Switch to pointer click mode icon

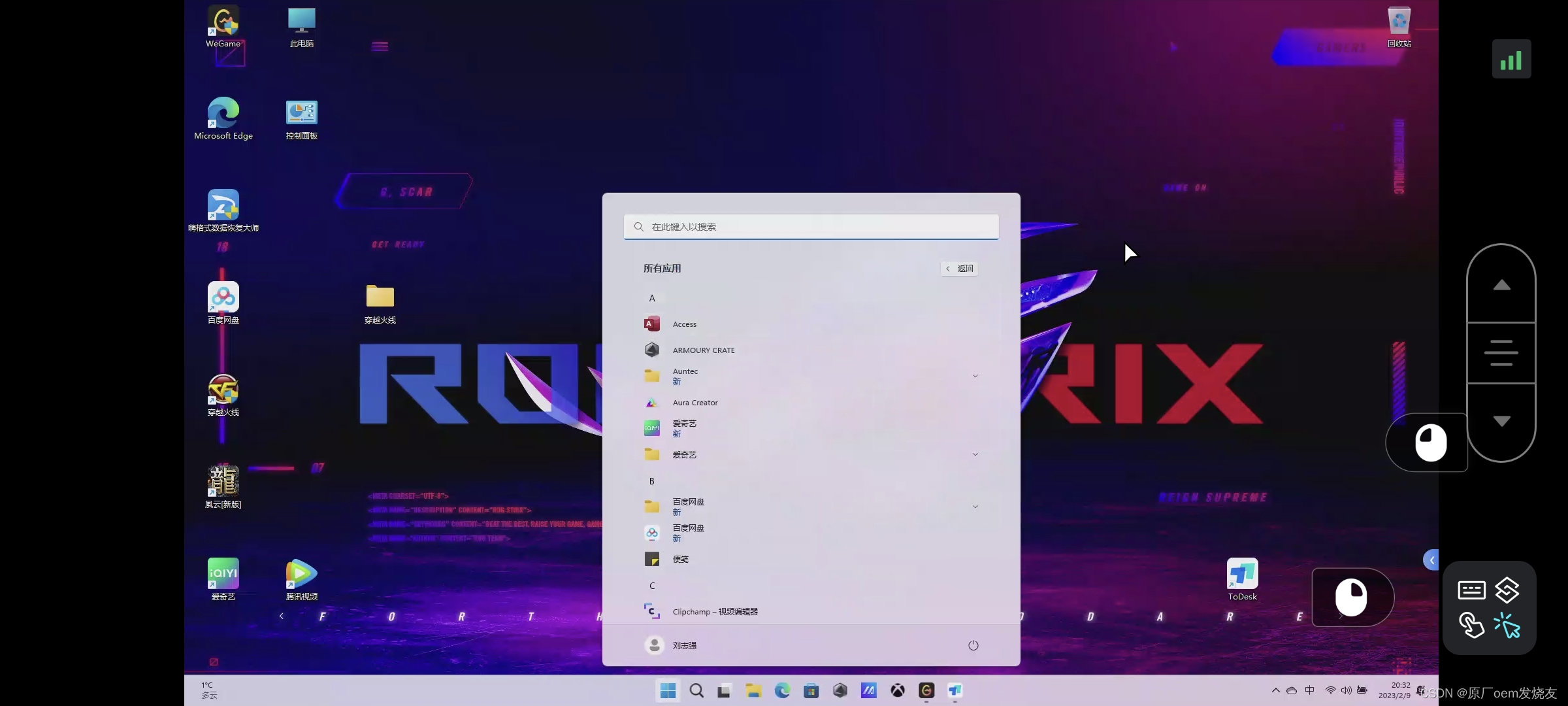[1507, 625]
